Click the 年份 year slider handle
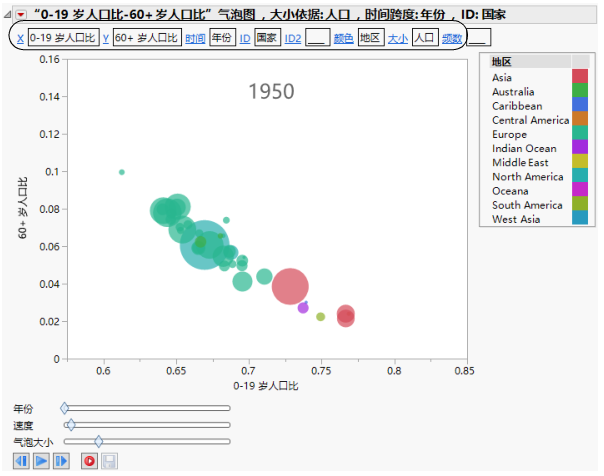Screen dimensions: 604x476 click(x=64, y=408)
